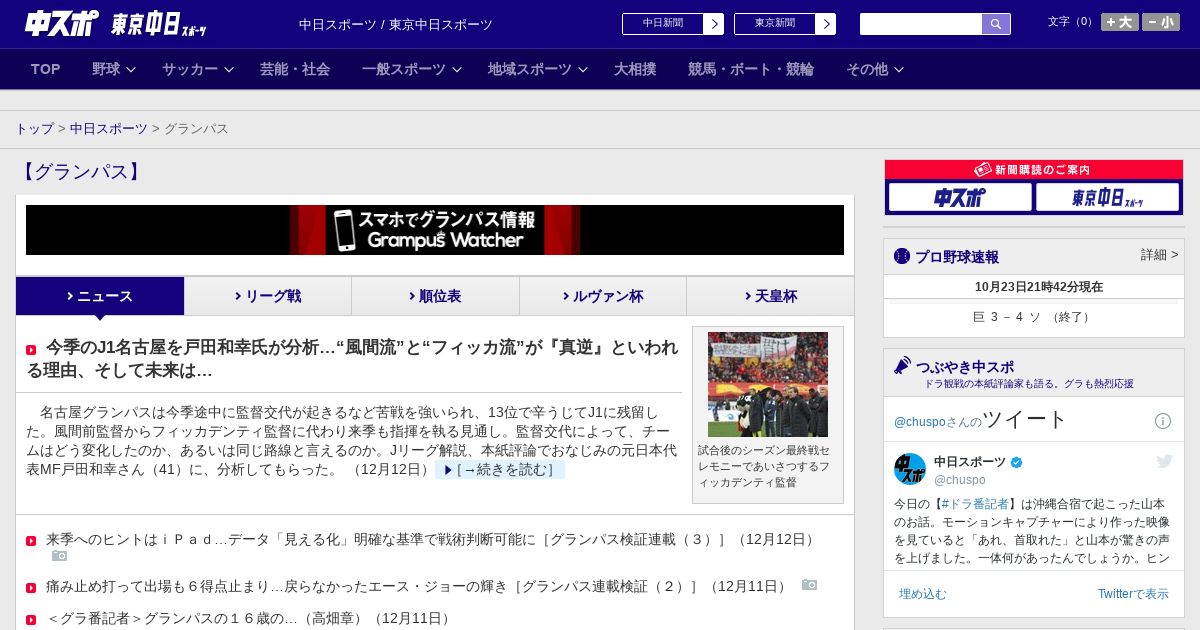Viewport: 1200px width, 630px height.
Task: Click 中スポ subscription banner button
Action: pos(960,197)
